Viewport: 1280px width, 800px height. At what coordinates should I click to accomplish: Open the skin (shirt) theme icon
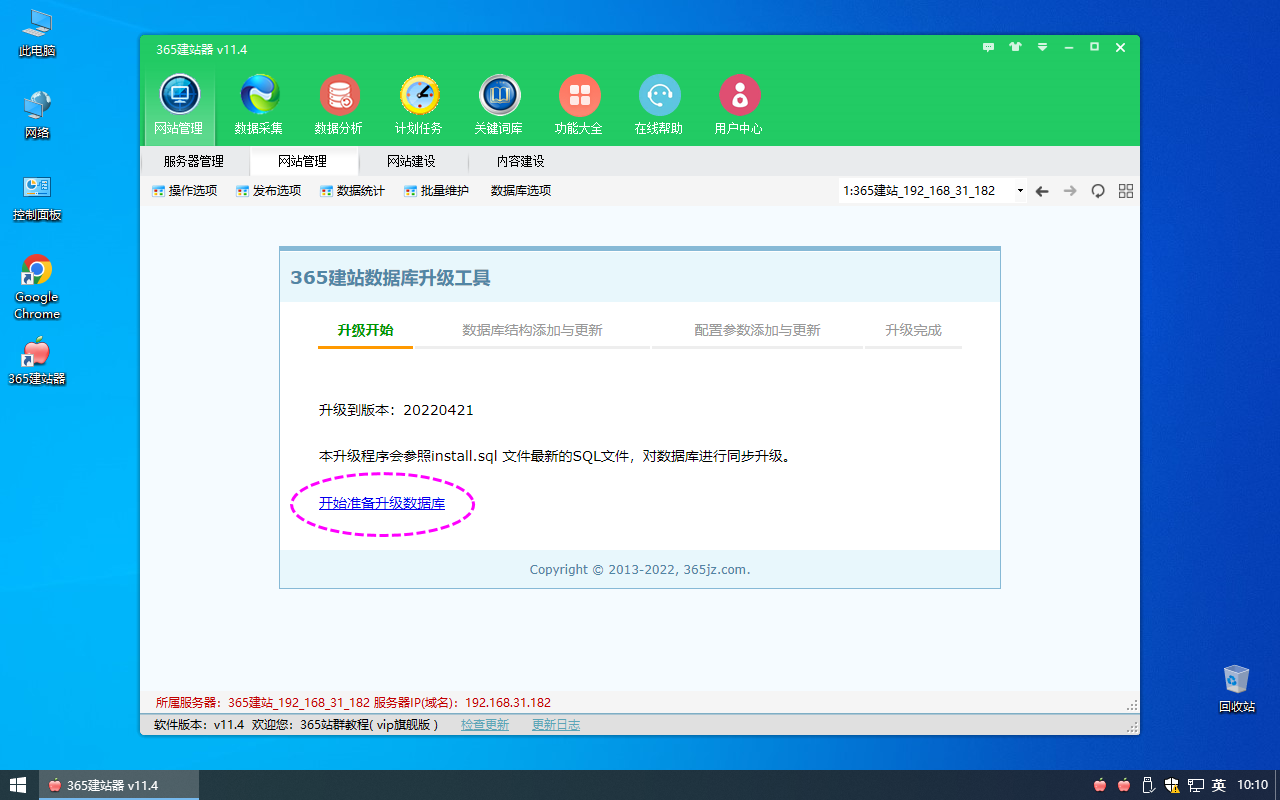1016,47
